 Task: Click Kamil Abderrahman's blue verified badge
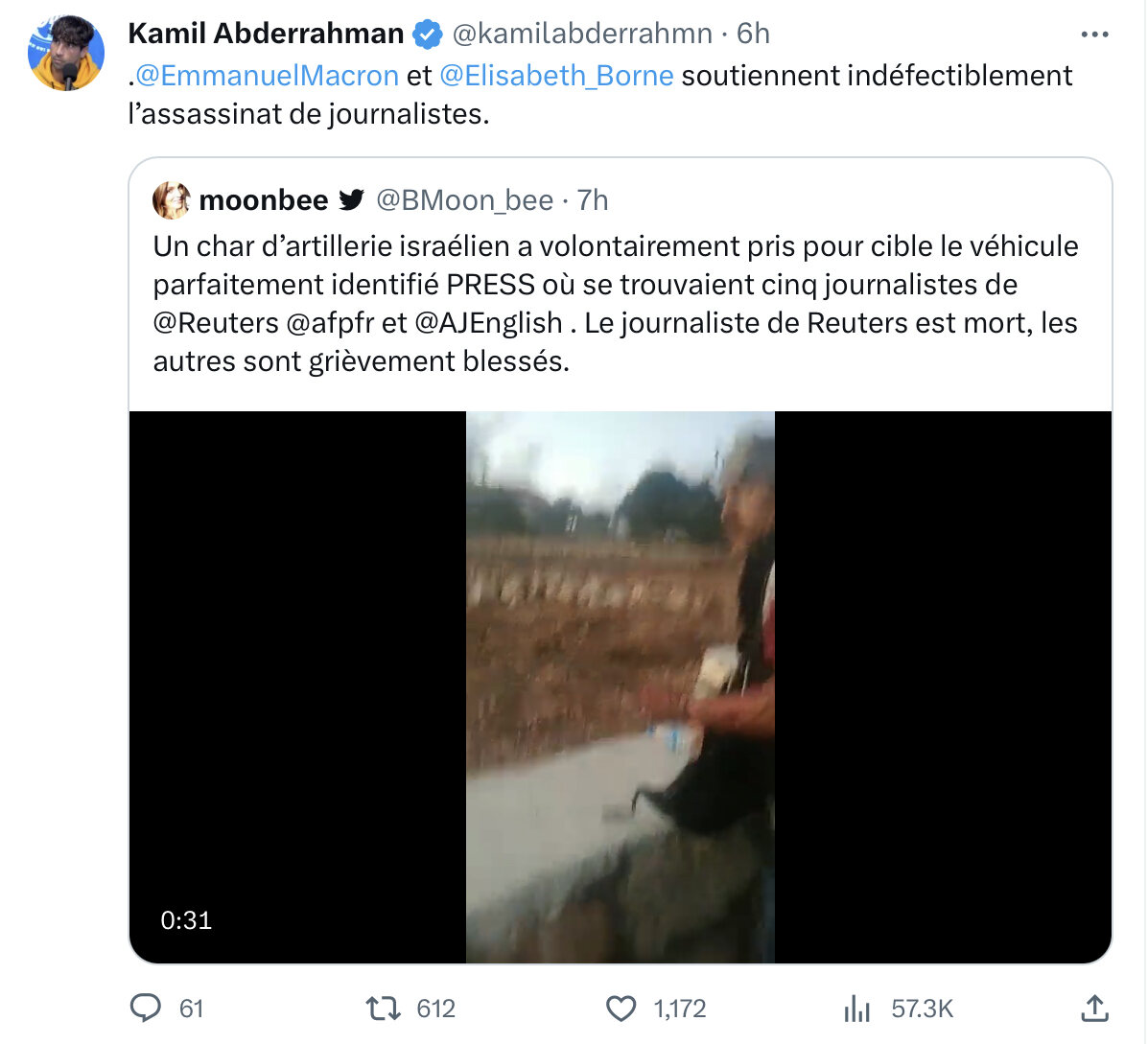point(428,35)
